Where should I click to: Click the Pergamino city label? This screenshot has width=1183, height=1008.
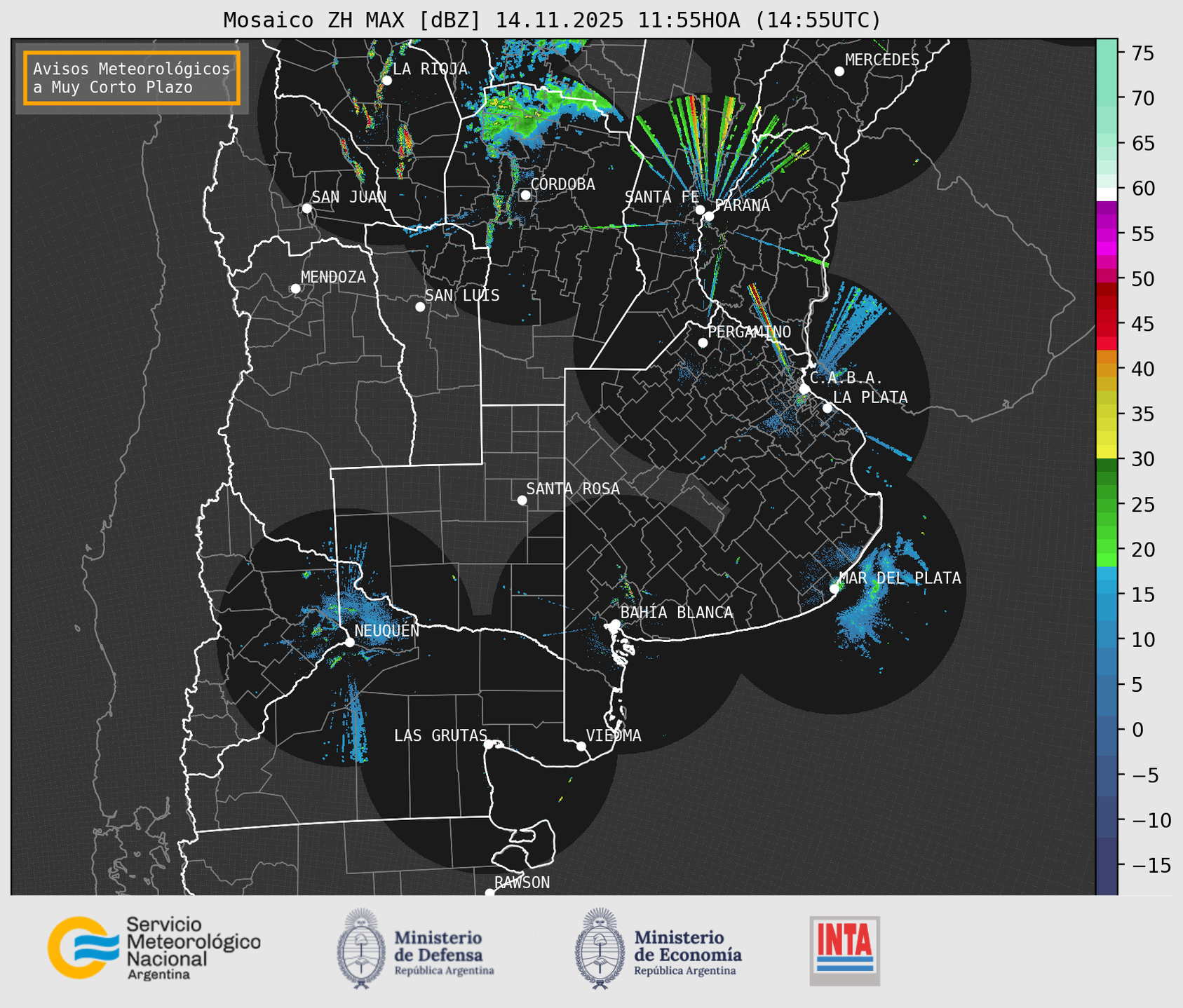tap(749, 332)
